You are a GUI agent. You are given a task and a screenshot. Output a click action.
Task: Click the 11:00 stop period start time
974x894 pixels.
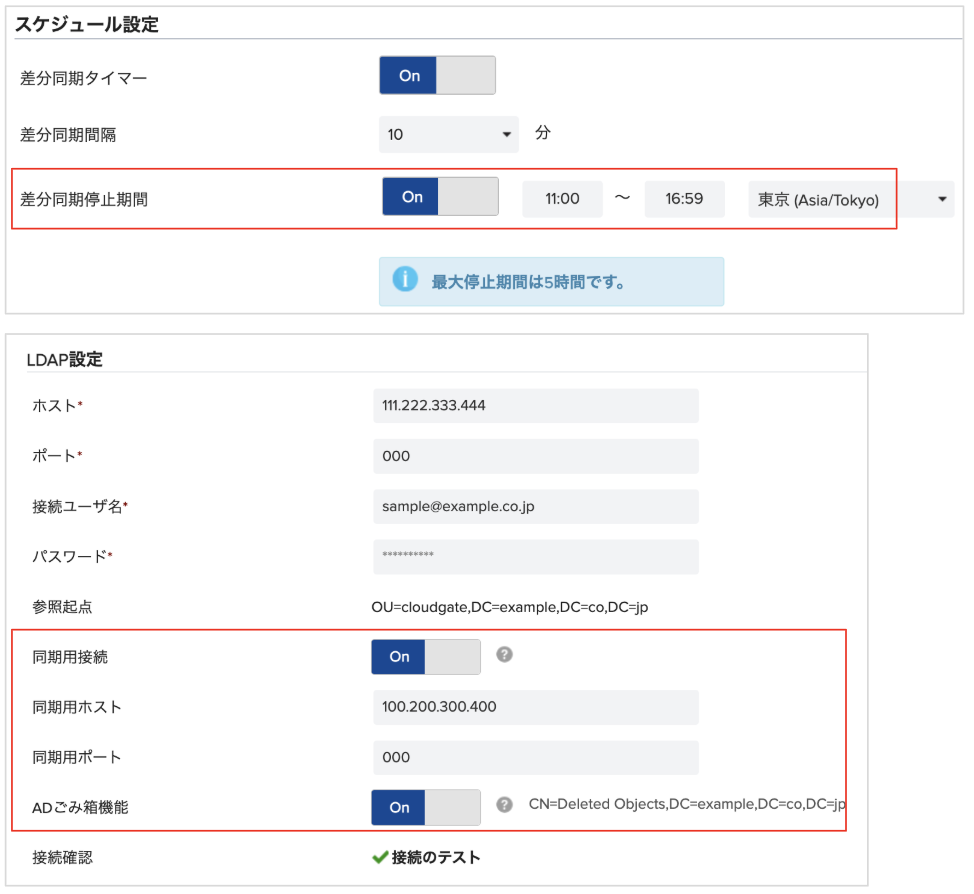click(x=562, y=199)
